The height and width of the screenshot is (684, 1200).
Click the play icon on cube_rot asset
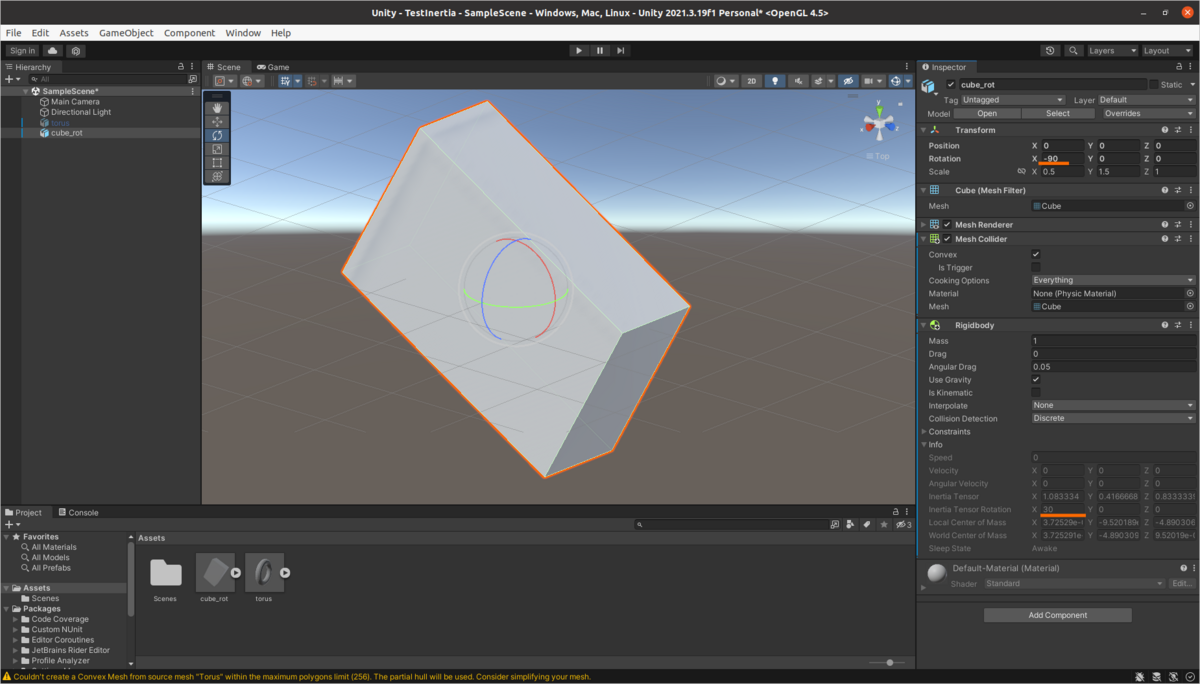pyautogui.click(x=236, y=573)
